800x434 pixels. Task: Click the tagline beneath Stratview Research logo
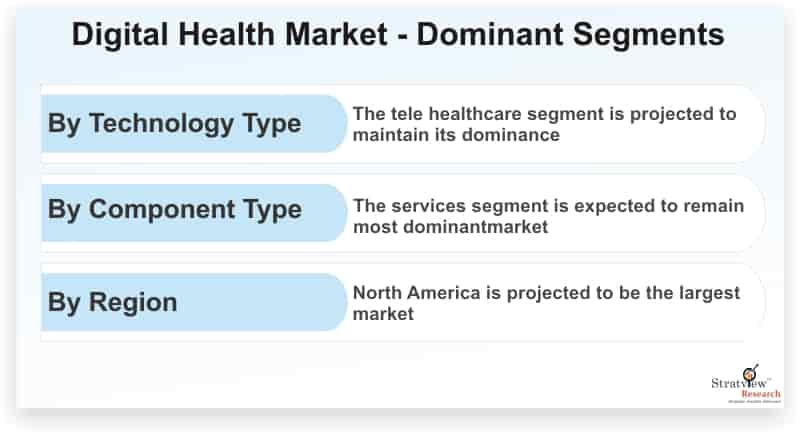(x=755, y=401)
